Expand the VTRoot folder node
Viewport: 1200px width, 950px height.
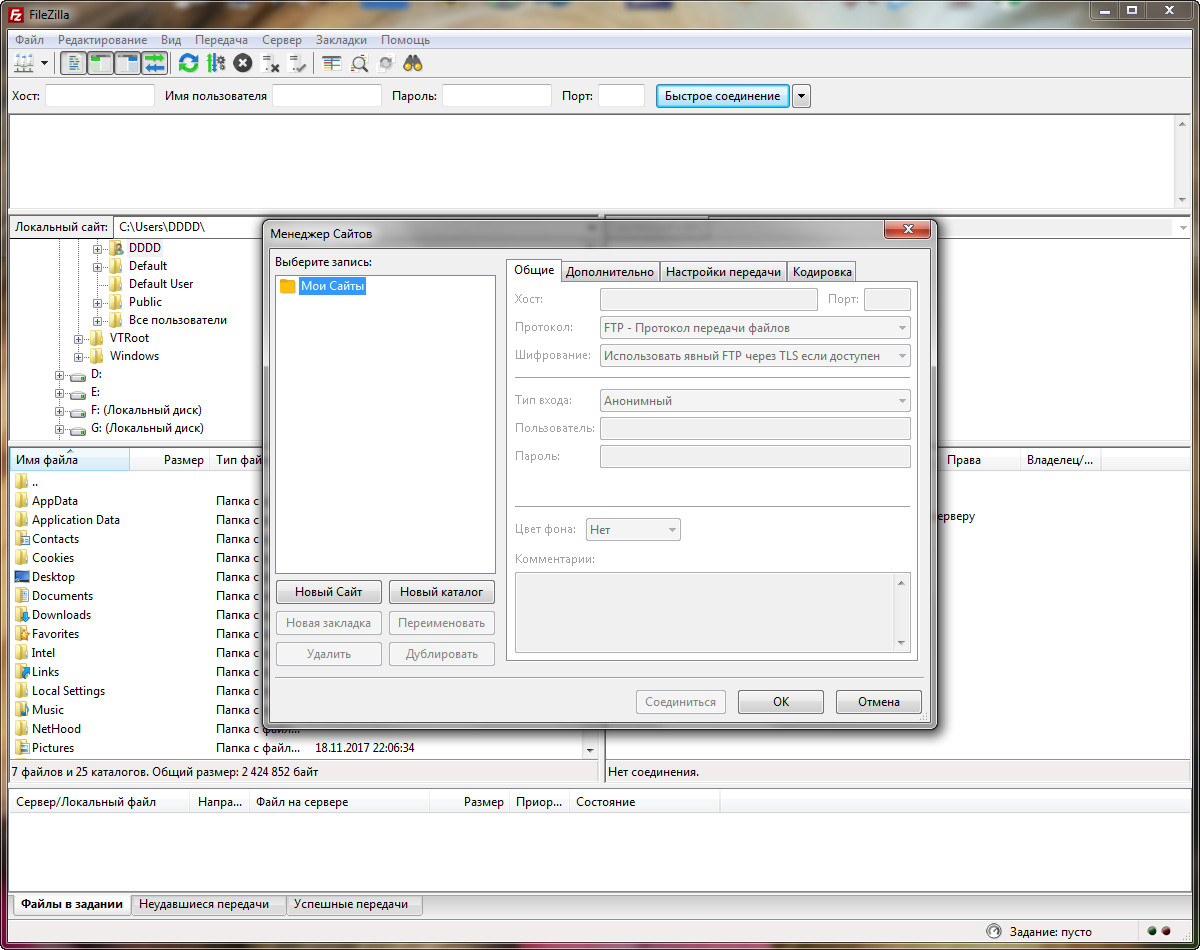coord(79,338)
